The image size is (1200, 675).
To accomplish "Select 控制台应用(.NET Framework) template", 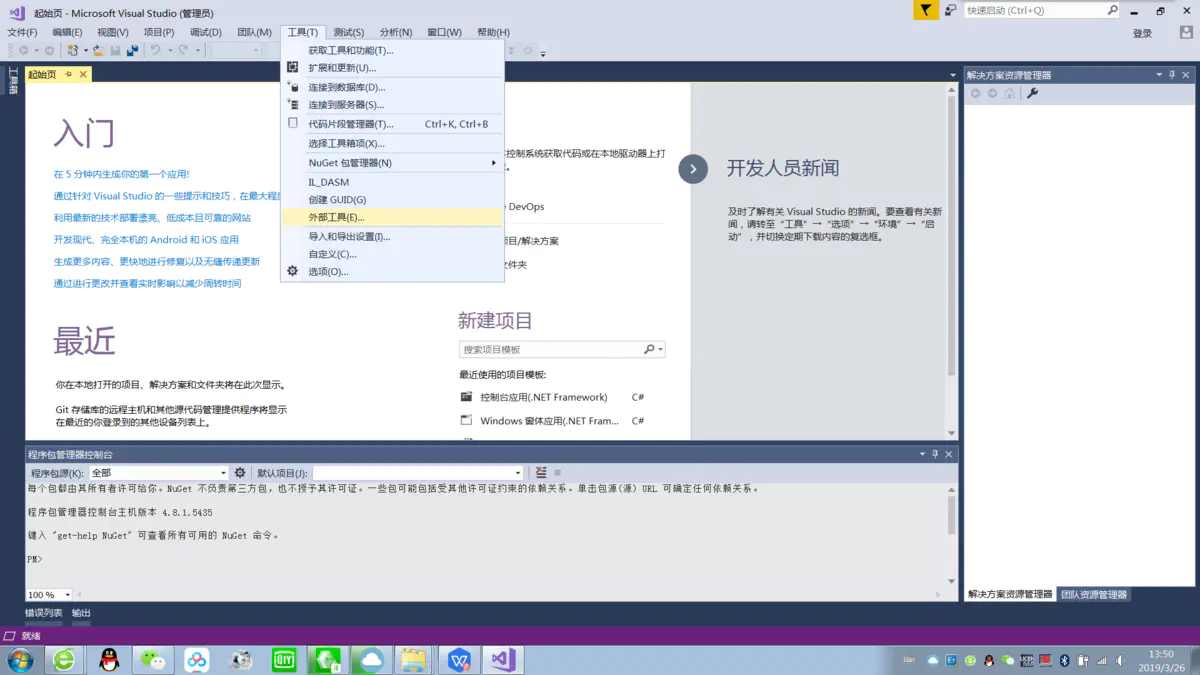I will (x=552, y=397).
